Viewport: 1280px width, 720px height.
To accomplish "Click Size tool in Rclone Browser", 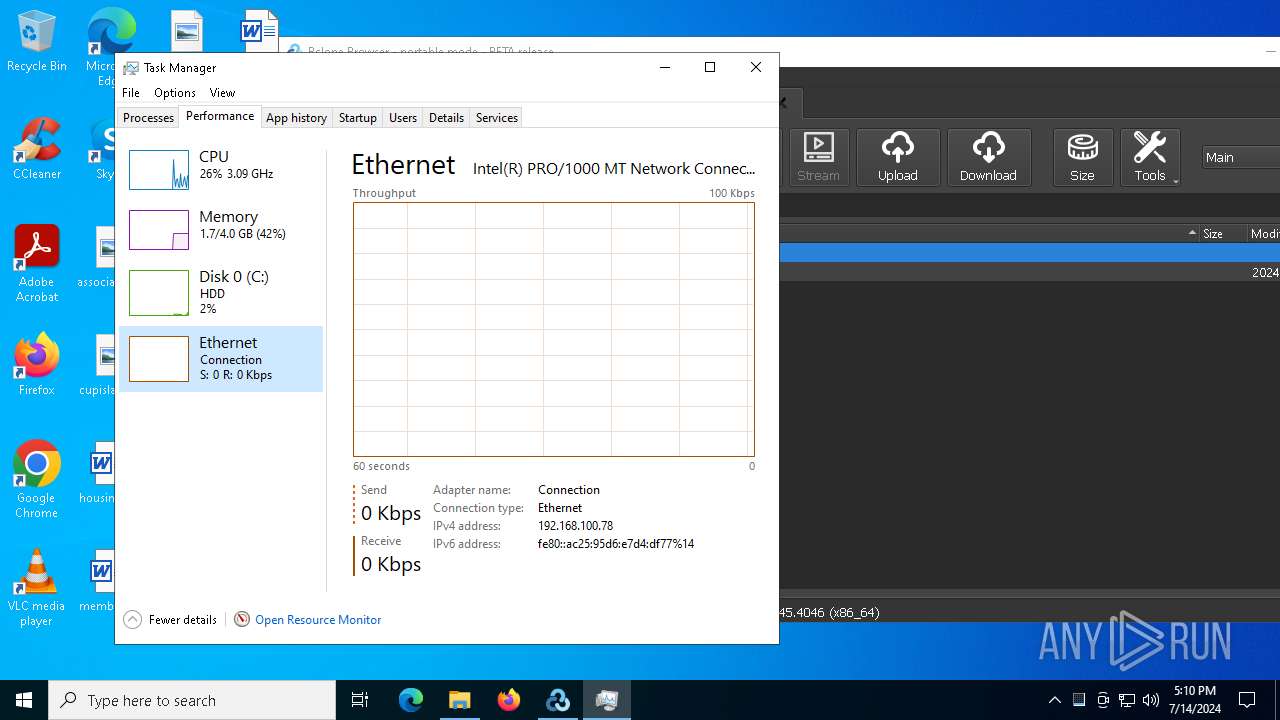I will 1082,157.
